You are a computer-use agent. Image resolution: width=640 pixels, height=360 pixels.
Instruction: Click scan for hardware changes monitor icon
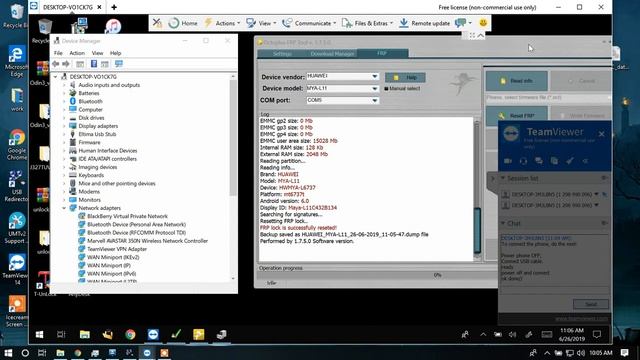coord(119,64)
